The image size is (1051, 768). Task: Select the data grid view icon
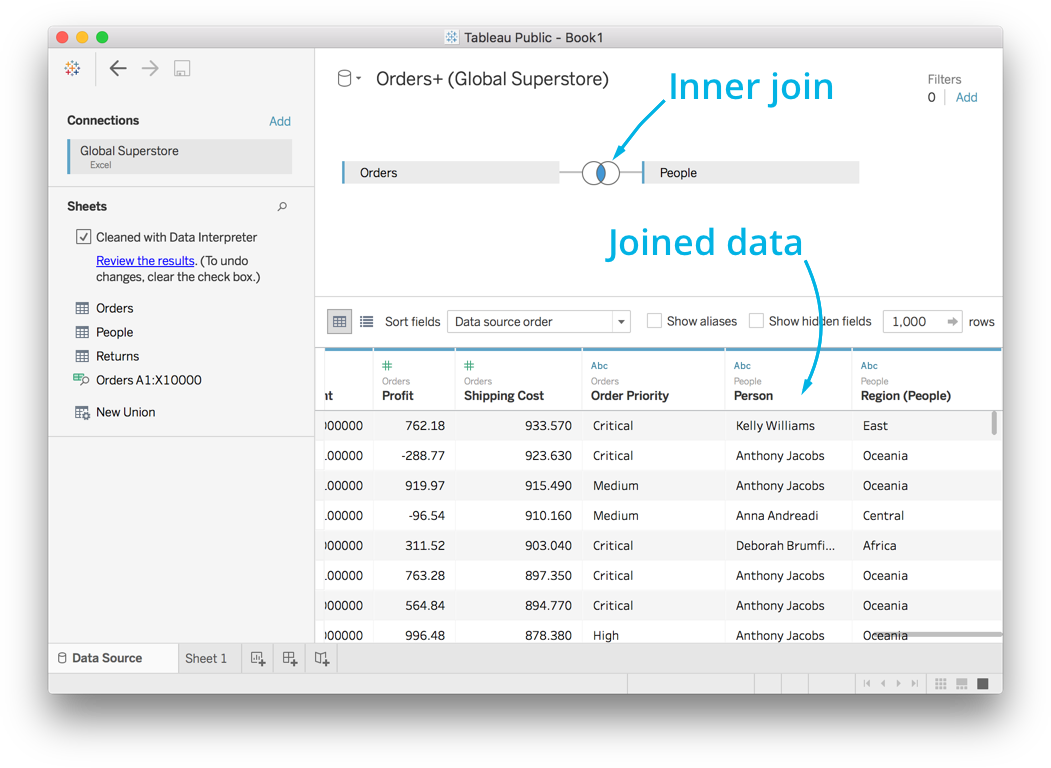tap(340, 322)
